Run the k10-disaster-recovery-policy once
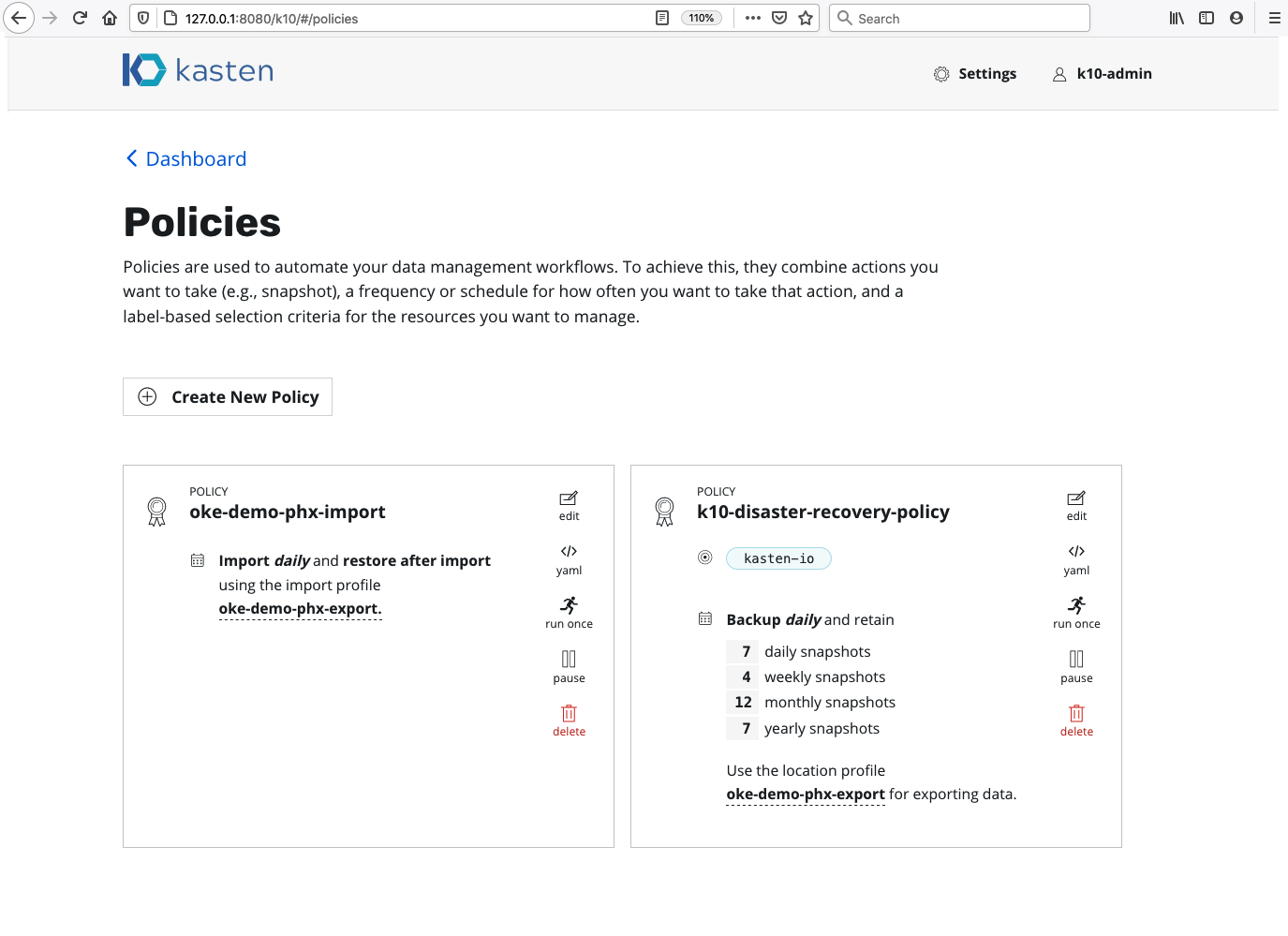The image size is (1288, 936). 1076,614
